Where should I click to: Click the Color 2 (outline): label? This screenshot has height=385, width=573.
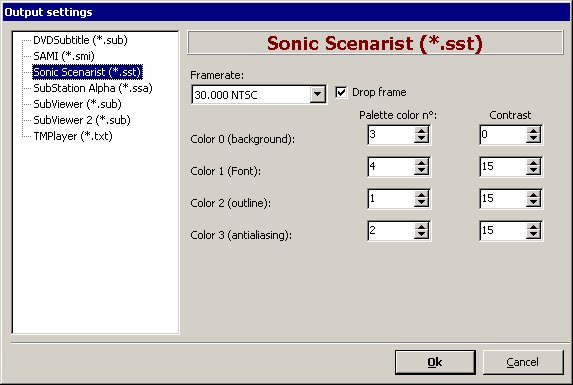[231, 203]
